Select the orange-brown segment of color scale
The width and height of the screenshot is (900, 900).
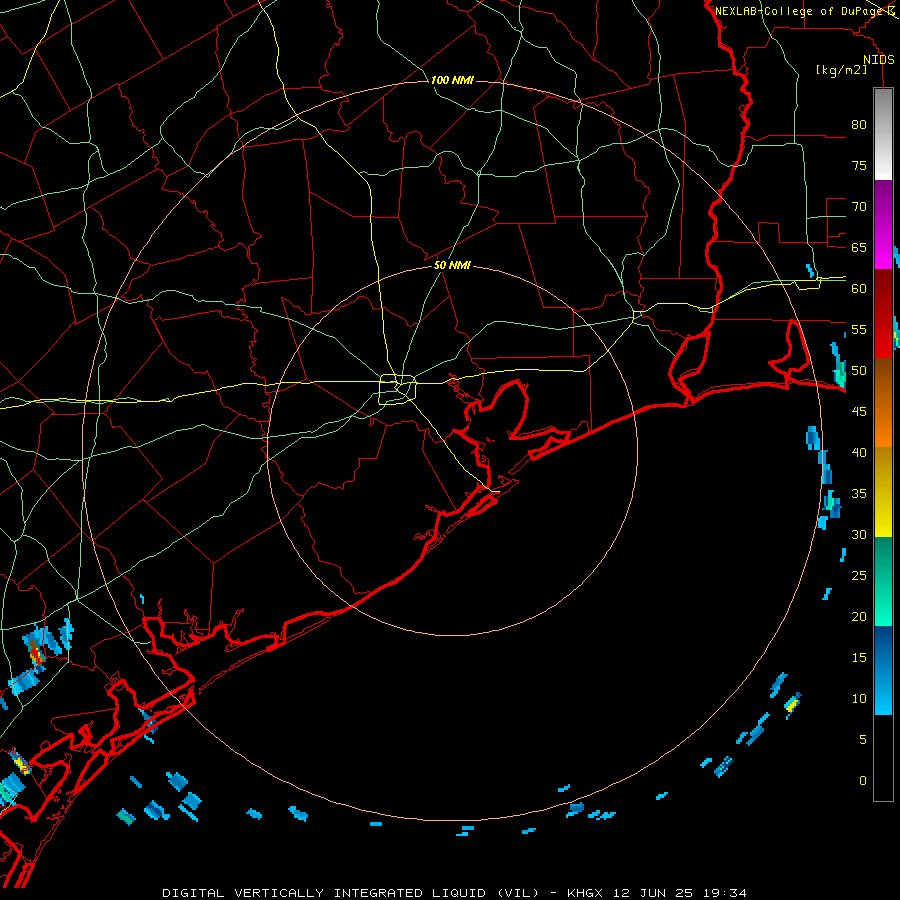pyautogui.click(x=883, y=402)
